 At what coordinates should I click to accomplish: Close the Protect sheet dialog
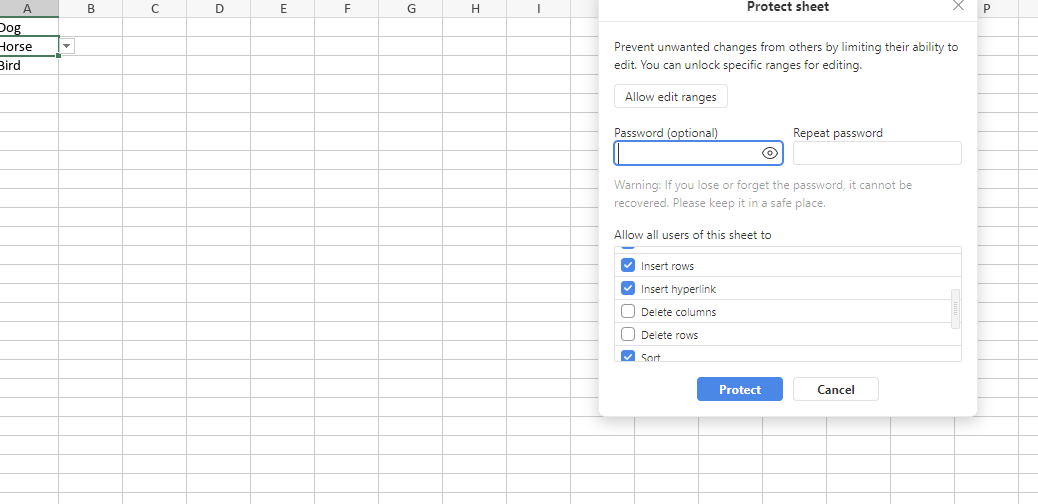[x=958, y=6]
